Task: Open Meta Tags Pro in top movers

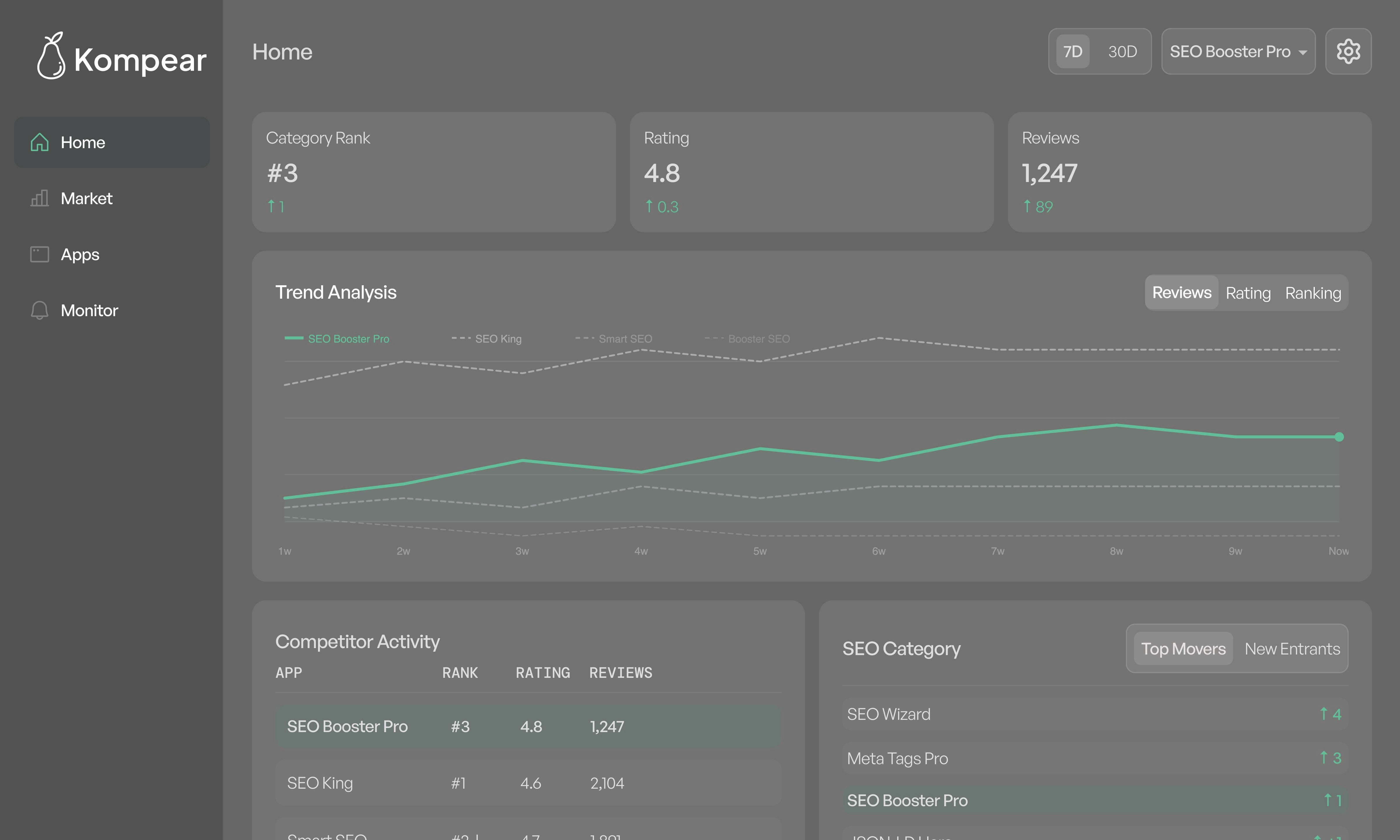Action: coord(897,758)
